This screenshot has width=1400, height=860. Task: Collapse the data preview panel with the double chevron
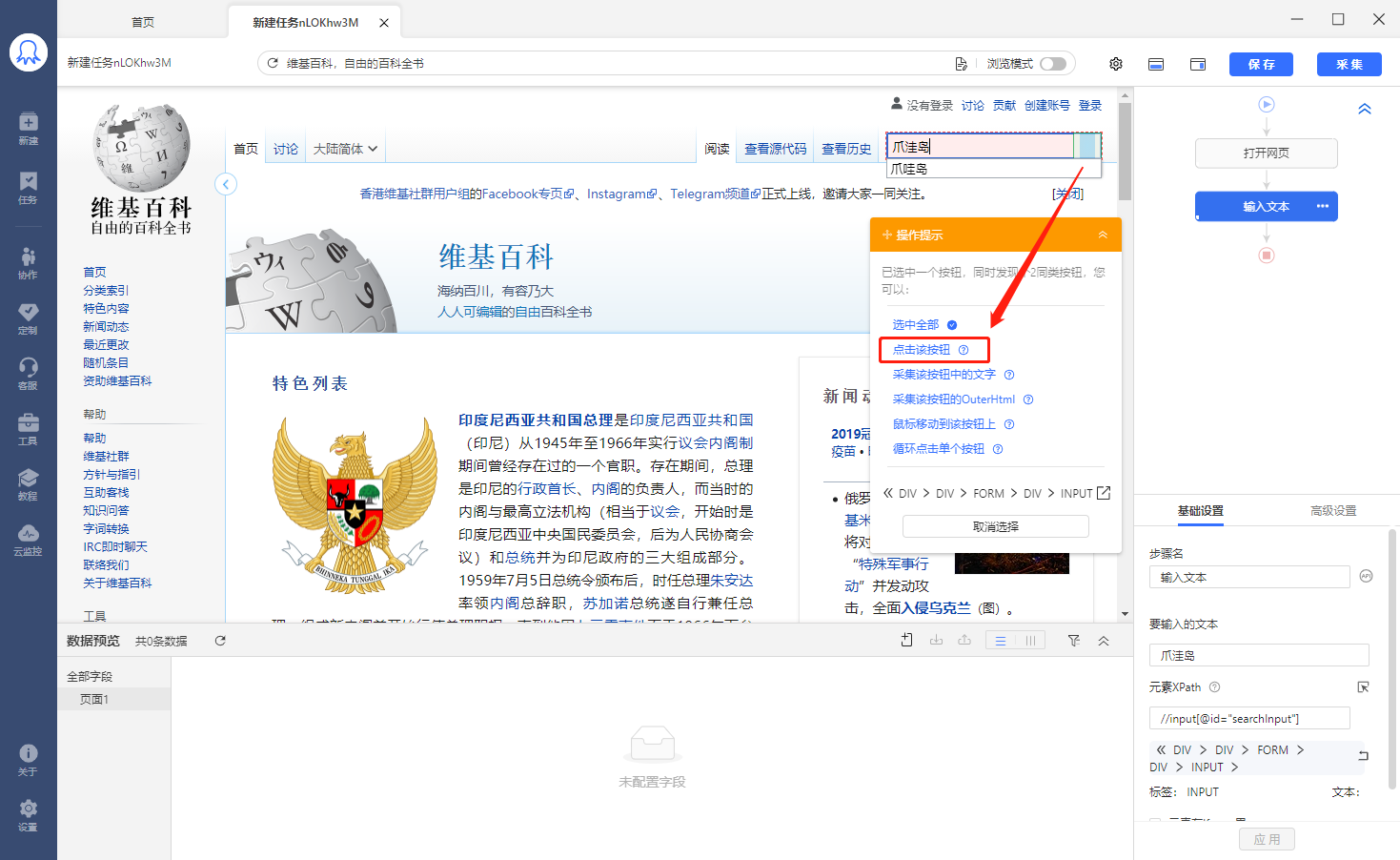1104,641
